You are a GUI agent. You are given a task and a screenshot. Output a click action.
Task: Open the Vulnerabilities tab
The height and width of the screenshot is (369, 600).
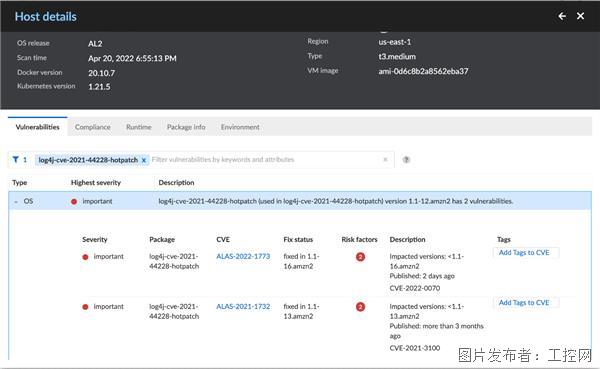[38, 127]
